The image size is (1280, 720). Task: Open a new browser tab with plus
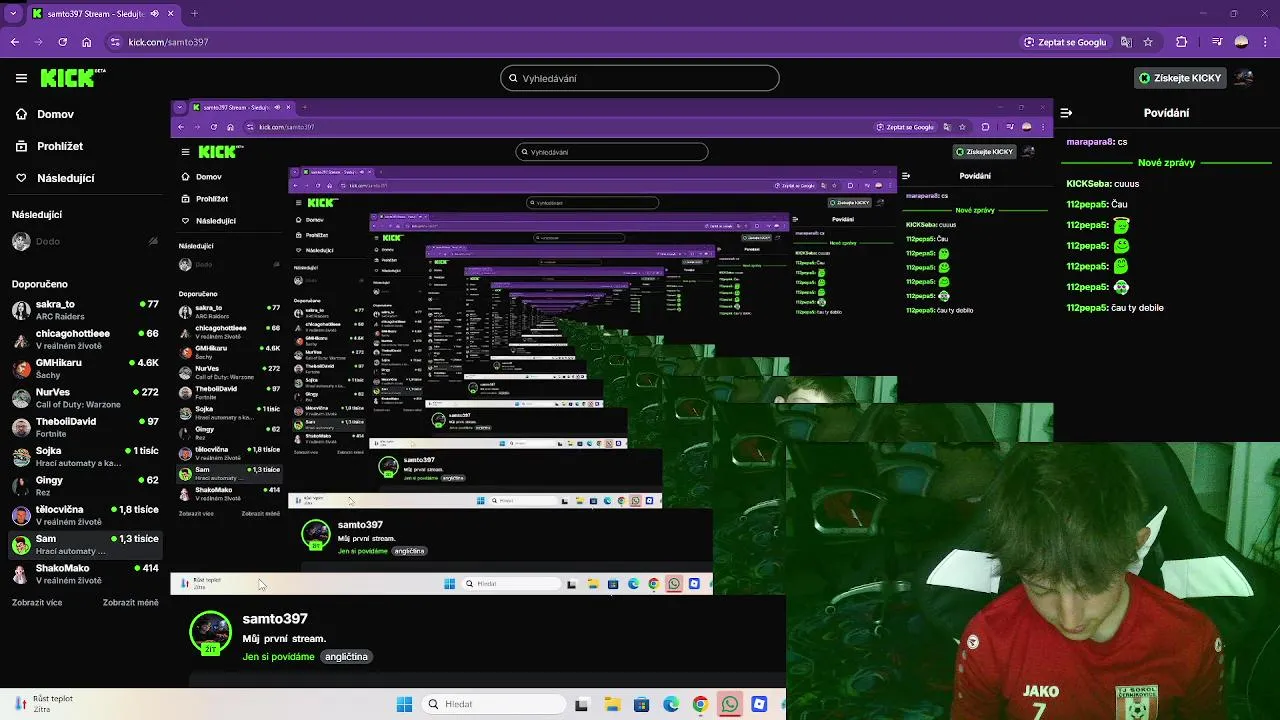194,14
